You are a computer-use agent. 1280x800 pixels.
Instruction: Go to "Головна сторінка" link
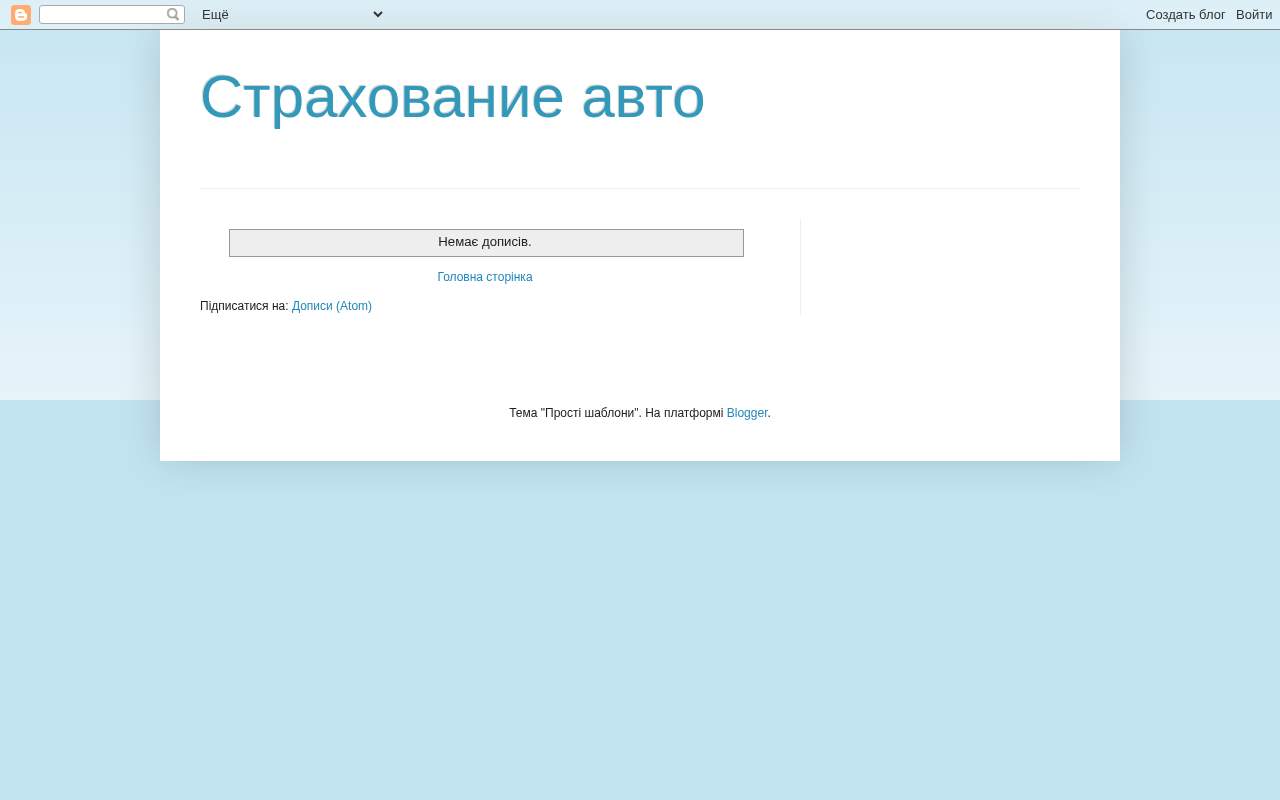click(x=485, y=277)
